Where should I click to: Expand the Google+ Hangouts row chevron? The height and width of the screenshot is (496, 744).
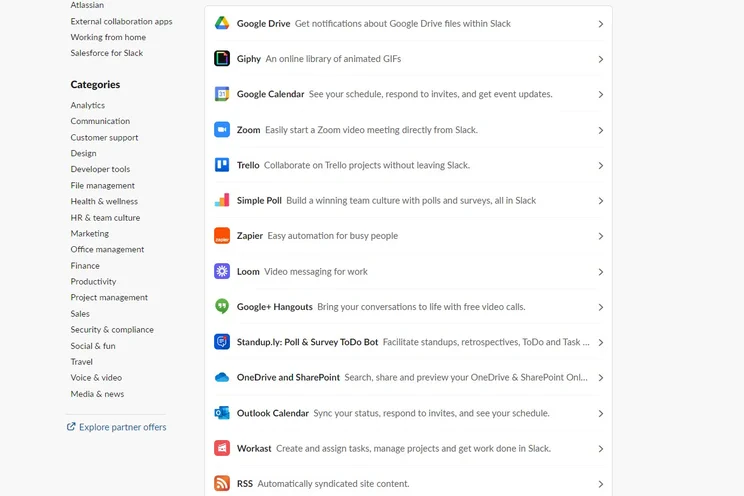pos(601,307)
